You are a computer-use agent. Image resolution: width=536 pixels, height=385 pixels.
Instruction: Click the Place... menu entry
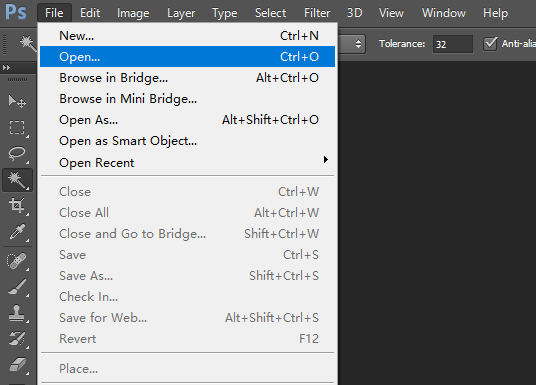click(187, 369)
